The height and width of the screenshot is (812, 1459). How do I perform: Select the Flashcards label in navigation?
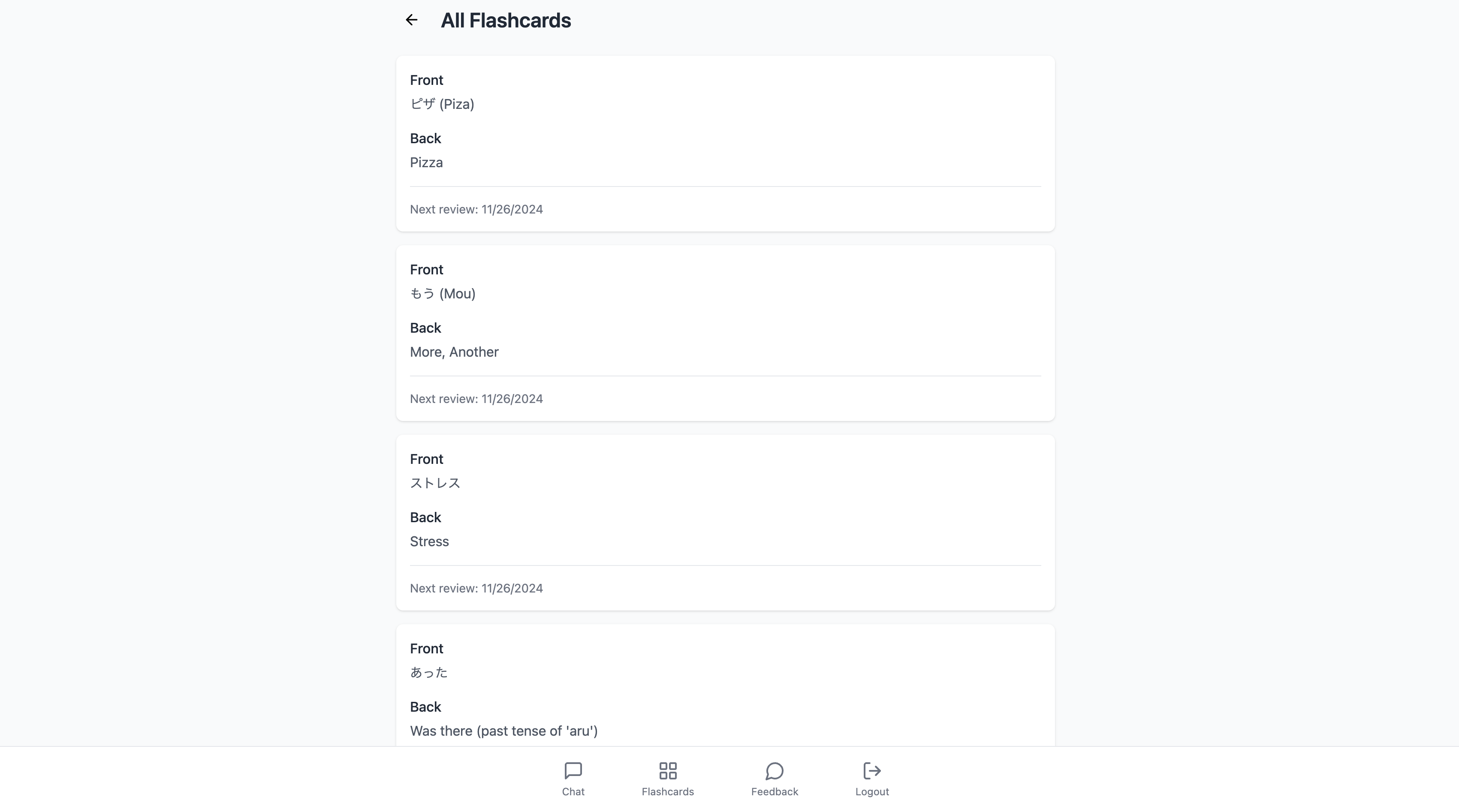coord(667,791)
